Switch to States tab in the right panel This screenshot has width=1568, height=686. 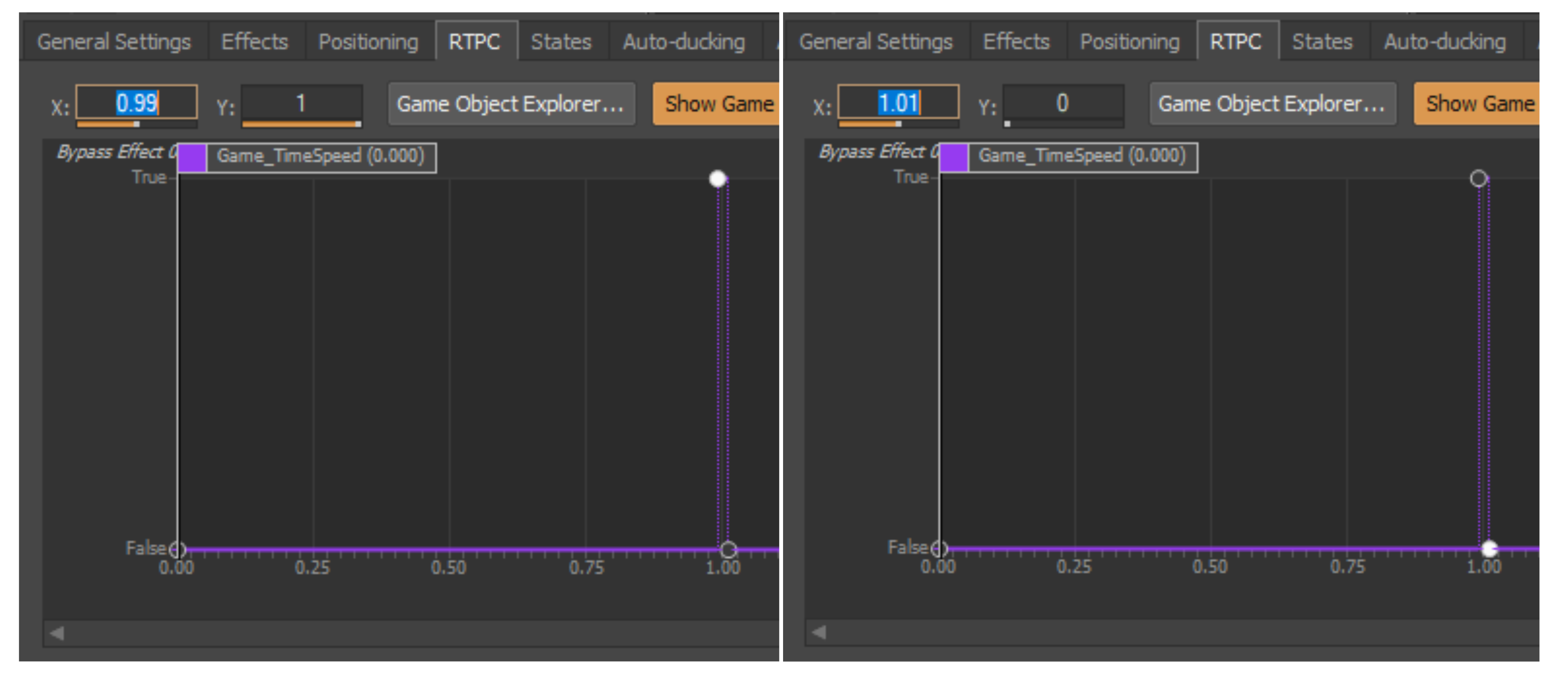pos(1322,41)
